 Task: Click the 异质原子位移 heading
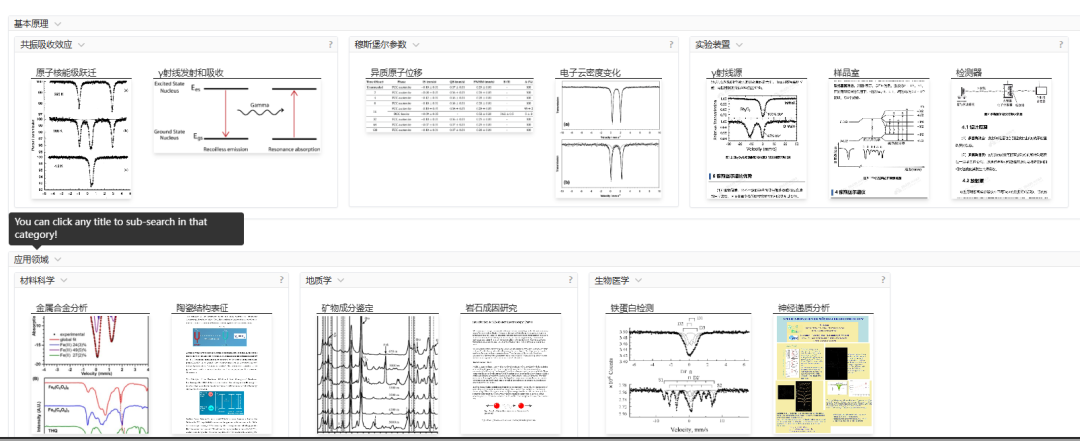(397, 72)
